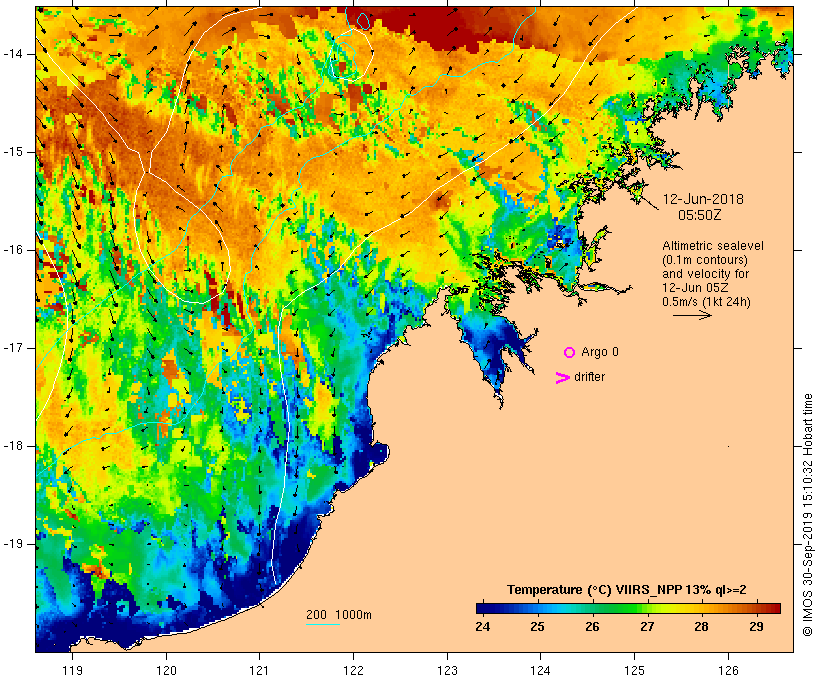Viewport: 820px width, 680px height.
Task: Click the latitude axis label -18
Action: pos(13,446)
